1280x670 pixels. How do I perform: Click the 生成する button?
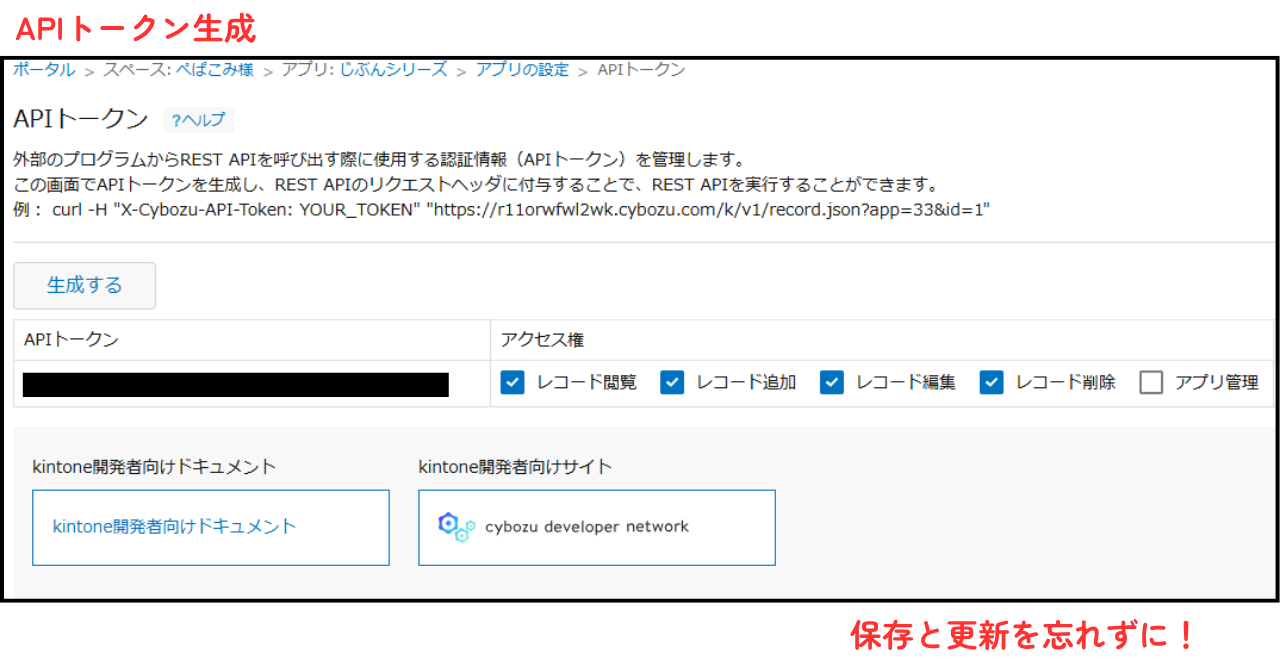point(85,285)
